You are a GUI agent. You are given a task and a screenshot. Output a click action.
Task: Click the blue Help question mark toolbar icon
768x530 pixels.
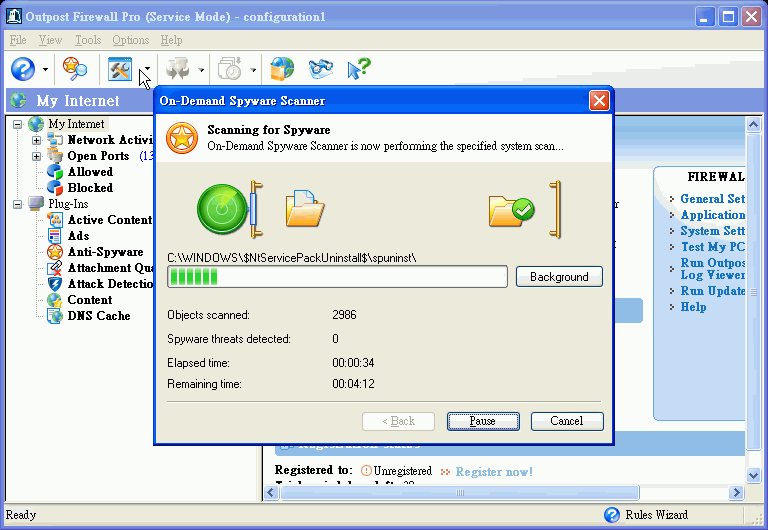pos(23,69)
